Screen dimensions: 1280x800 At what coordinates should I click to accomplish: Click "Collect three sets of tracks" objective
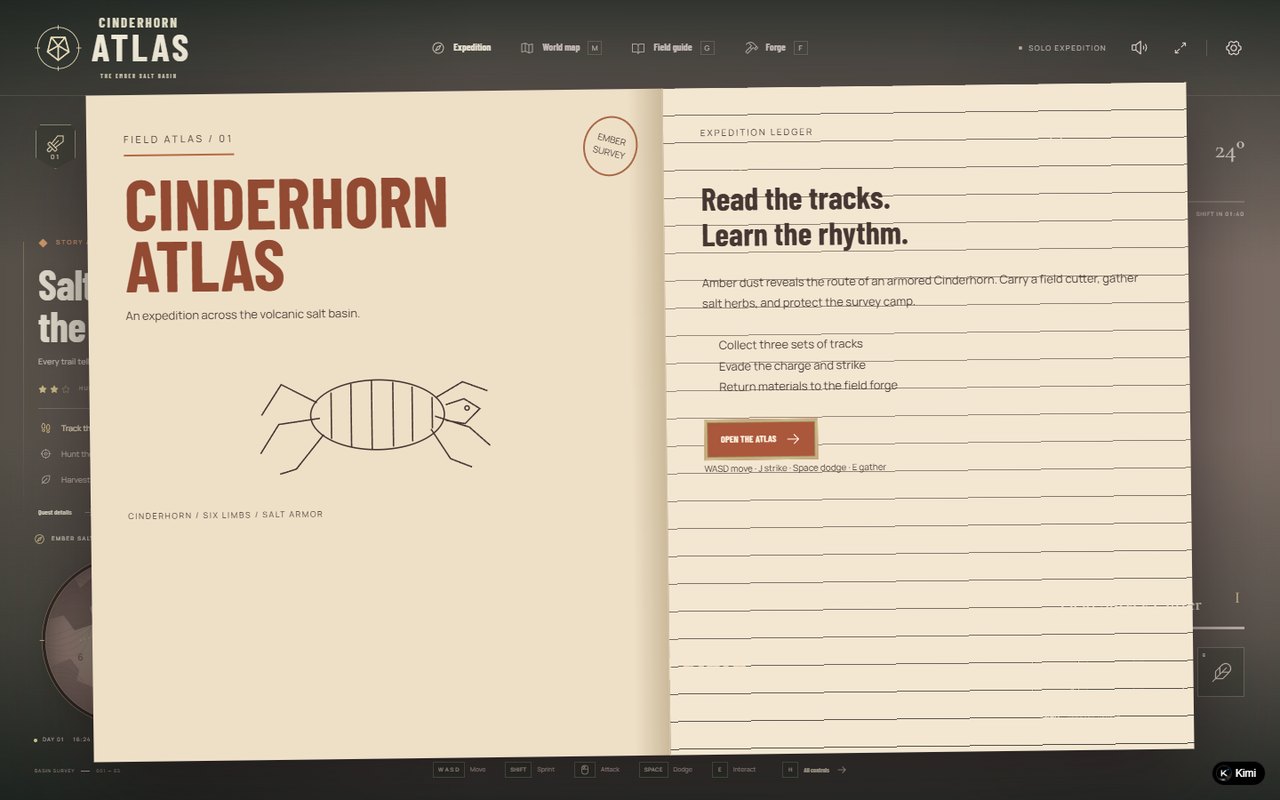pos(790,344)
